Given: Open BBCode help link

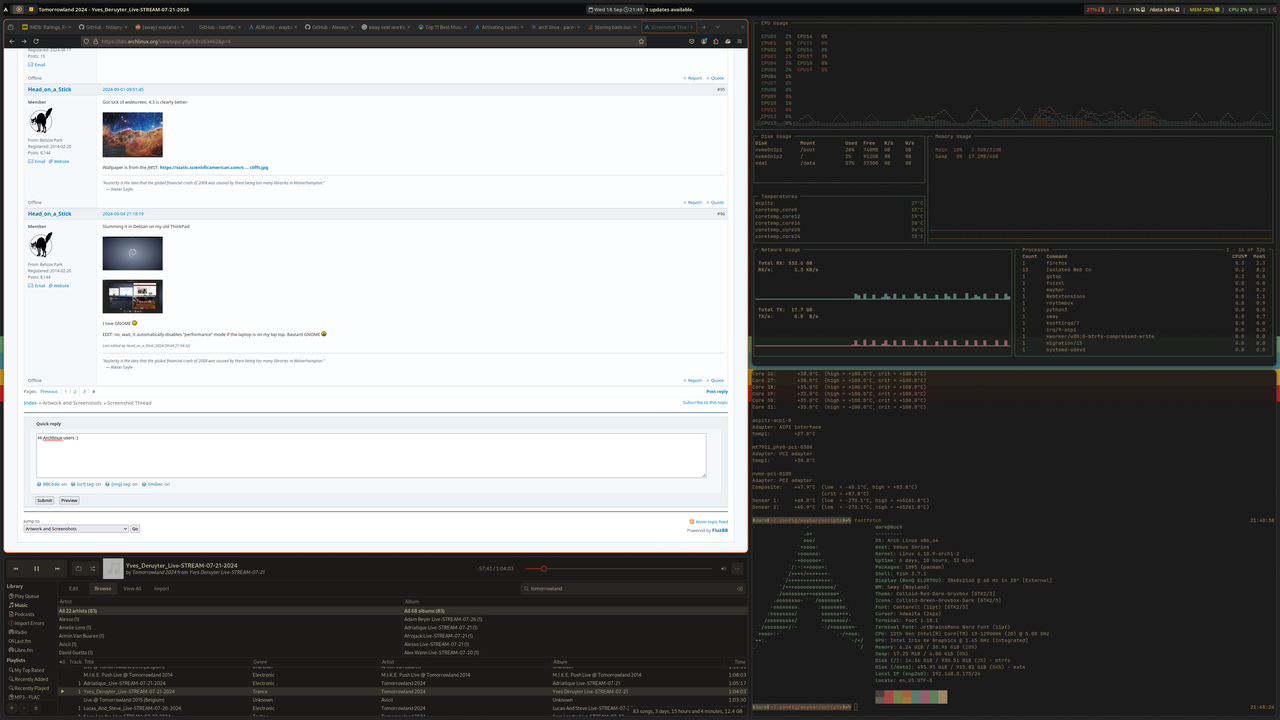Looking at the screenshot, I should pyautogui.click(x=51, y=484).
